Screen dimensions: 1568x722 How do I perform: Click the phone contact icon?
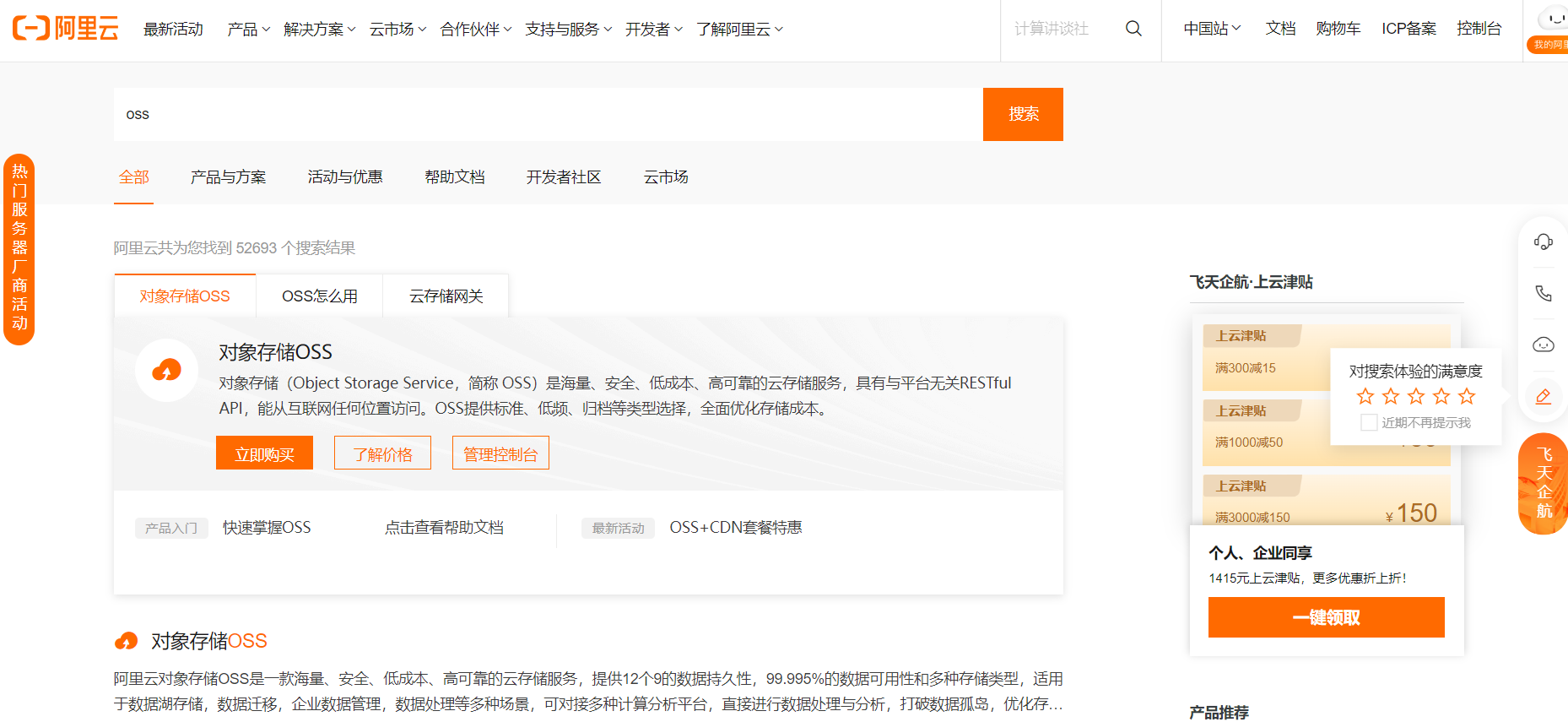pos(1543,293)
